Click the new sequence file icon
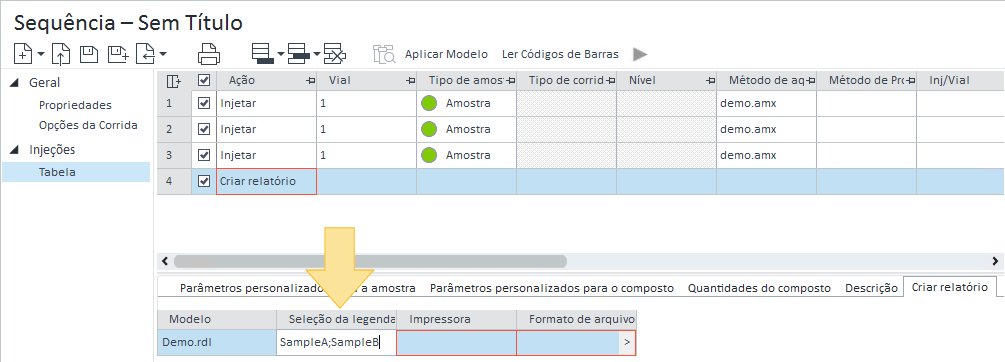1005x362 pixels. [24, 54]
